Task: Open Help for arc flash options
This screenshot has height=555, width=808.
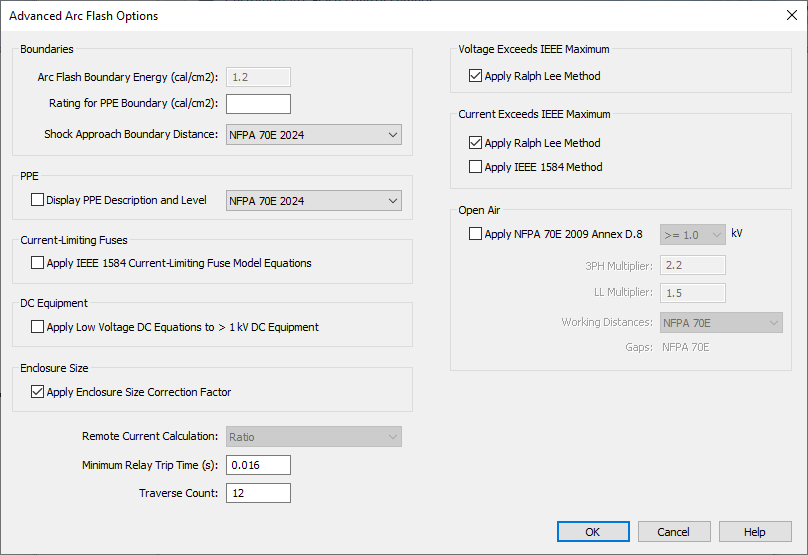Action: [x=754, y=532]
